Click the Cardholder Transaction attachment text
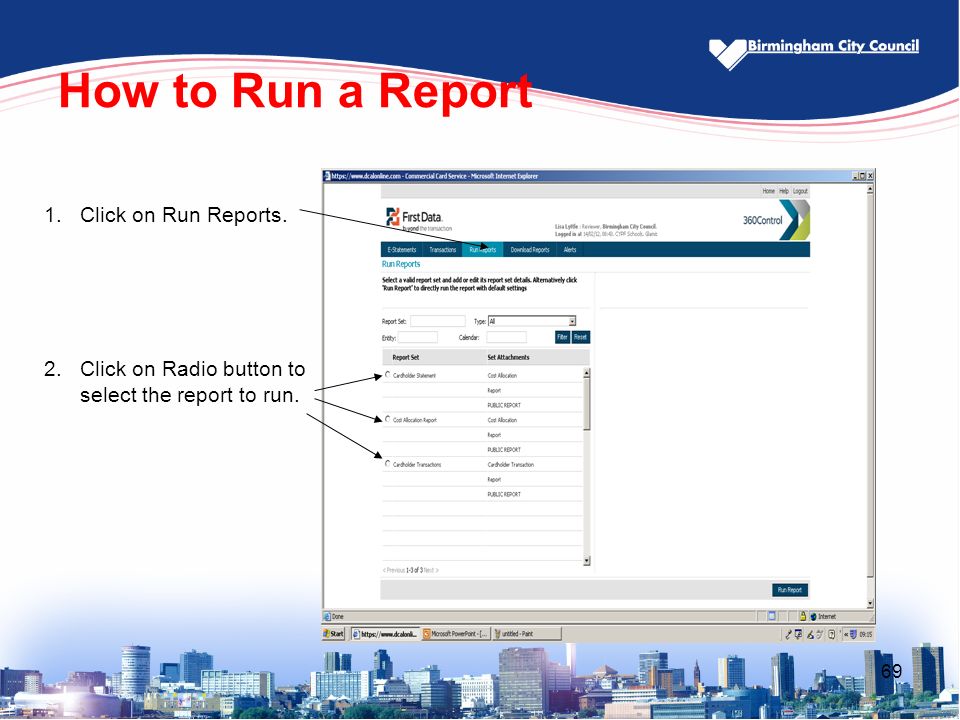Viewport: 960px width, 720px height. click(511, 465)
